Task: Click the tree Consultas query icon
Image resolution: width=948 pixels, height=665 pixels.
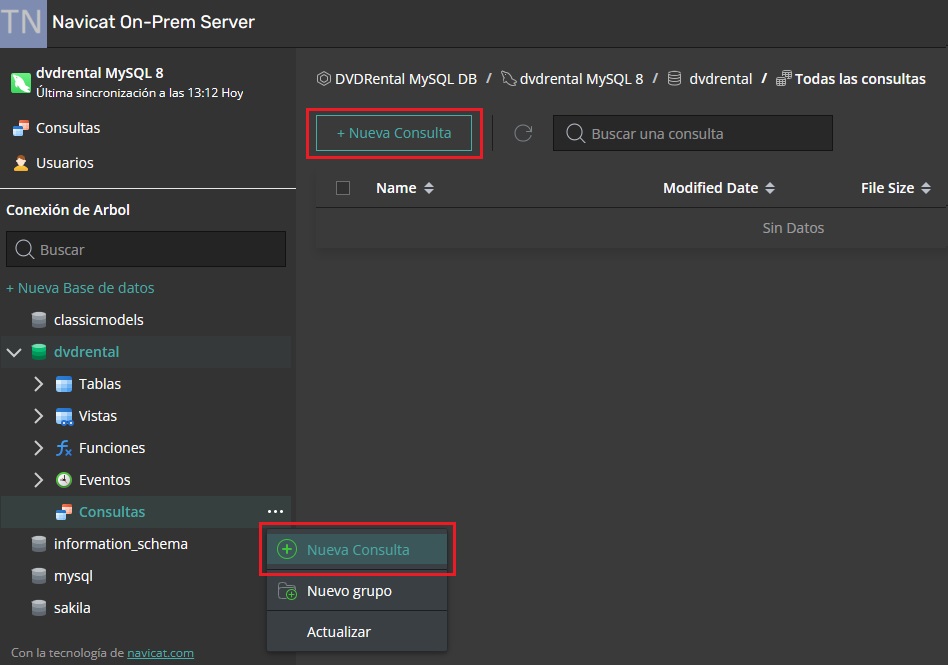Action: [x=63, y=512]
